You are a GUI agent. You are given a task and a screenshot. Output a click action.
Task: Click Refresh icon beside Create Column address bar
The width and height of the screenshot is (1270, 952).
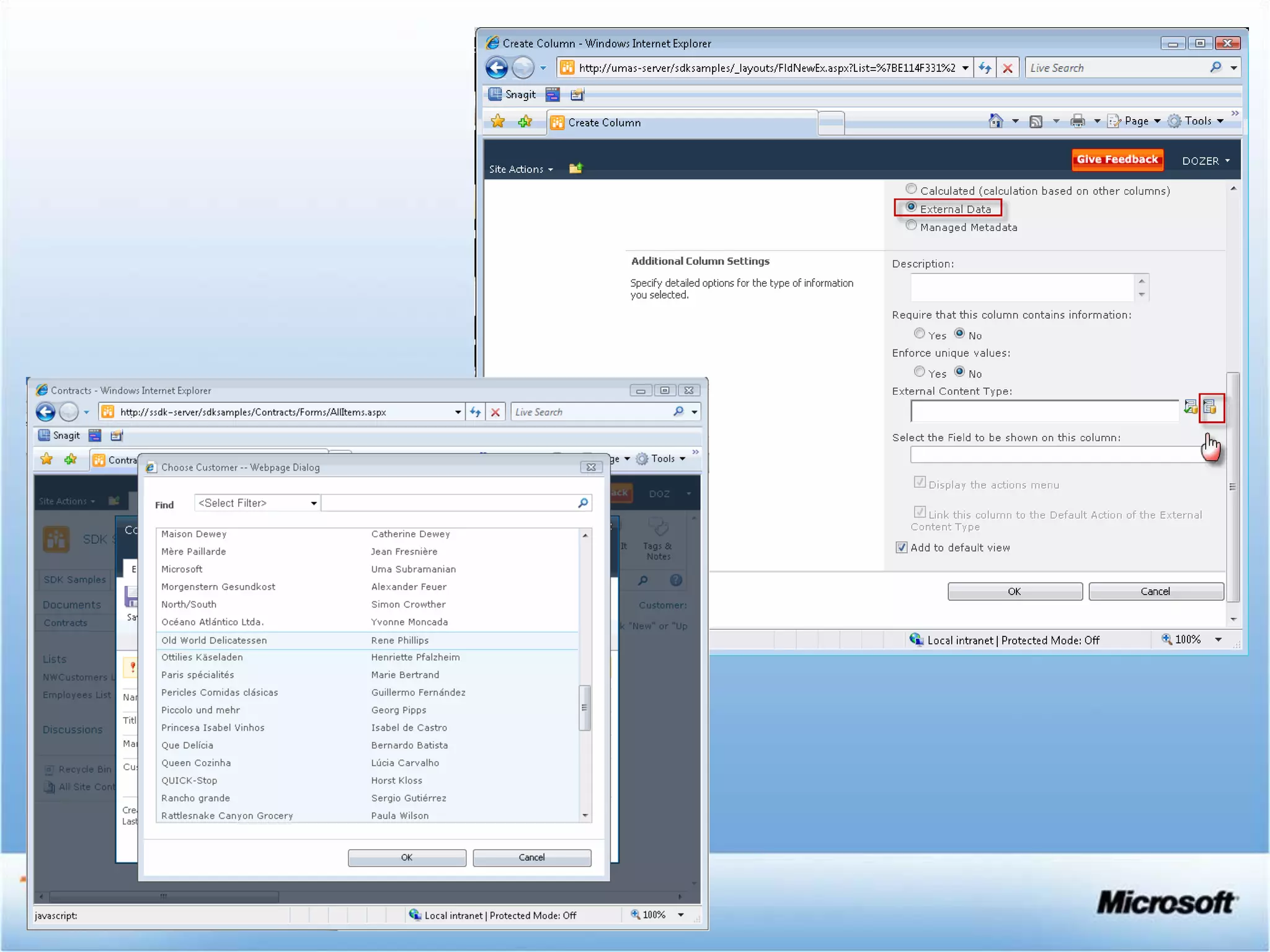[x=985, y=68]
